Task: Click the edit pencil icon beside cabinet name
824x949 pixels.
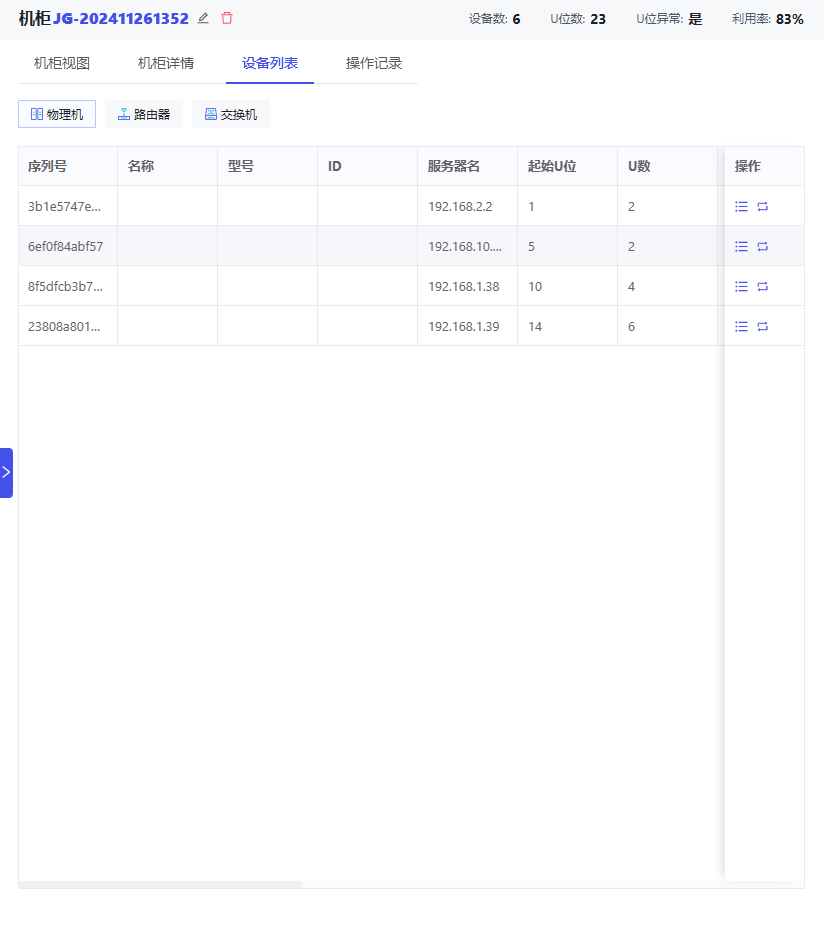Action: click(x=203, y=18)
